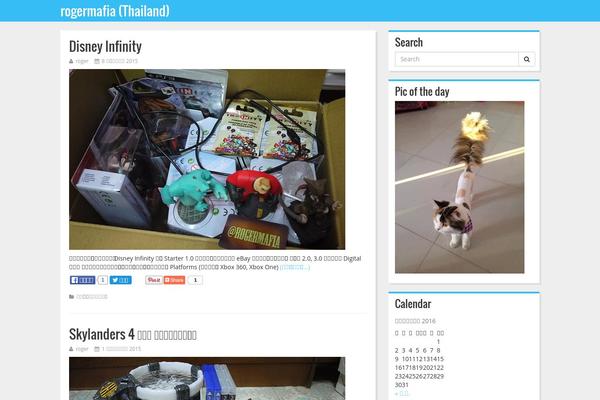Image resolution: width=600 pixels, height=400 pixels.
Task: Click the Facebook like button
Action: [82, 280]
